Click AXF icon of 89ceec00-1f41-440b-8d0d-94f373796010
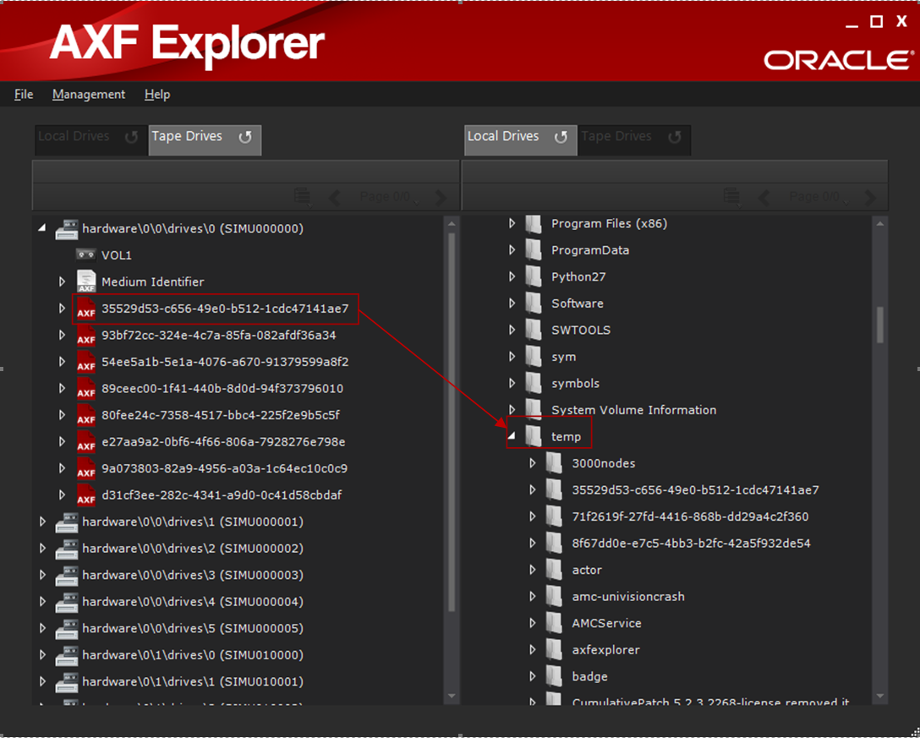 pos(86,388)
